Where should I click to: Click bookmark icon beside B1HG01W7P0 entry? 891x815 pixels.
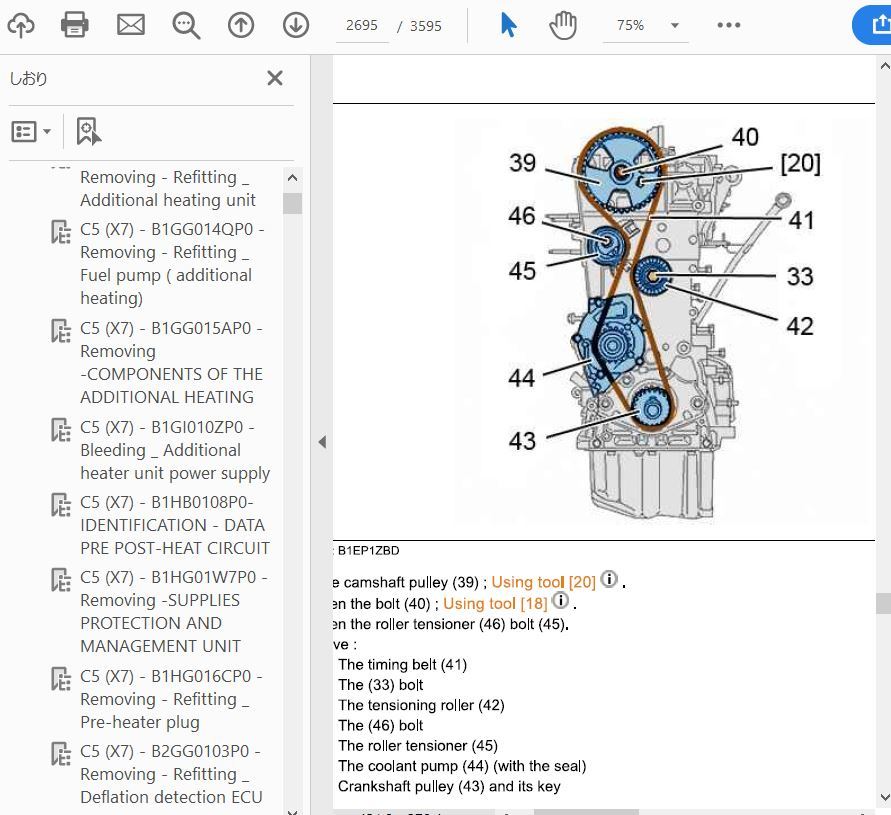61,580
